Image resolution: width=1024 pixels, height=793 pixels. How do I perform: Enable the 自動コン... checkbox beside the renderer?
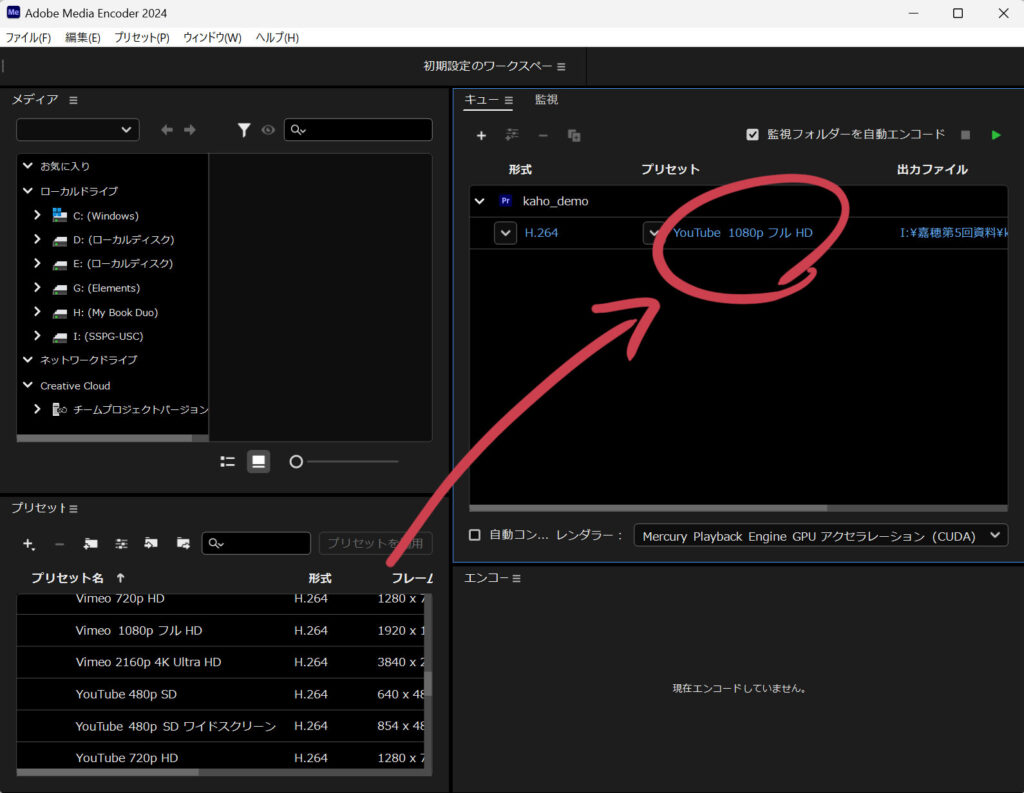click(x=475, y=535)
